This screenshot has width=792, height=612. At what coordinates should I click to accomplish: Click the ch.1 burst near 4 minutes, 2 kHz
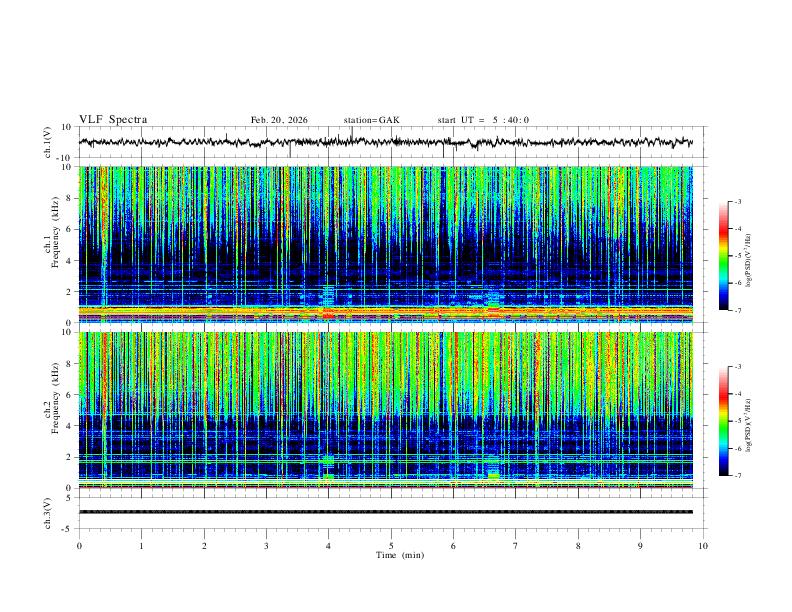click(x=328, y=293)
